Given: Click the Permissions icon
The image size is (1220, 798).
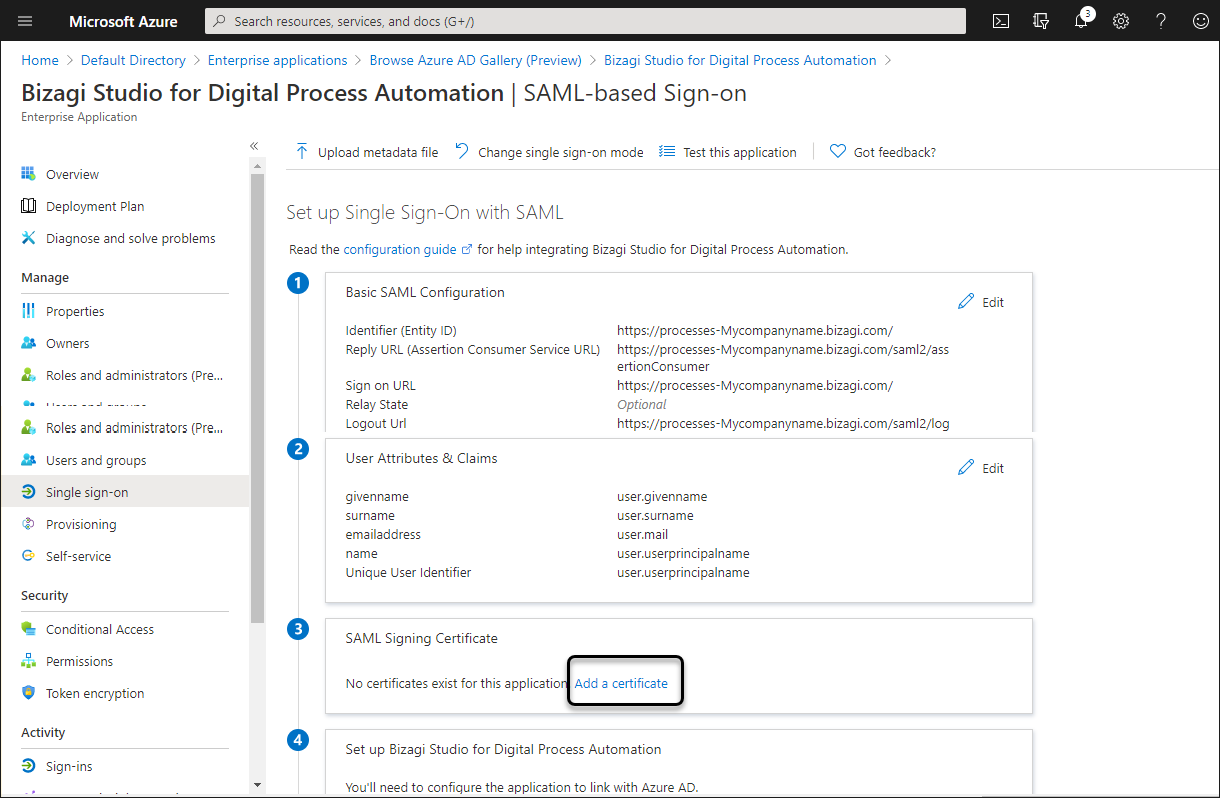Looking at the screenshot, I should (28, 661).
